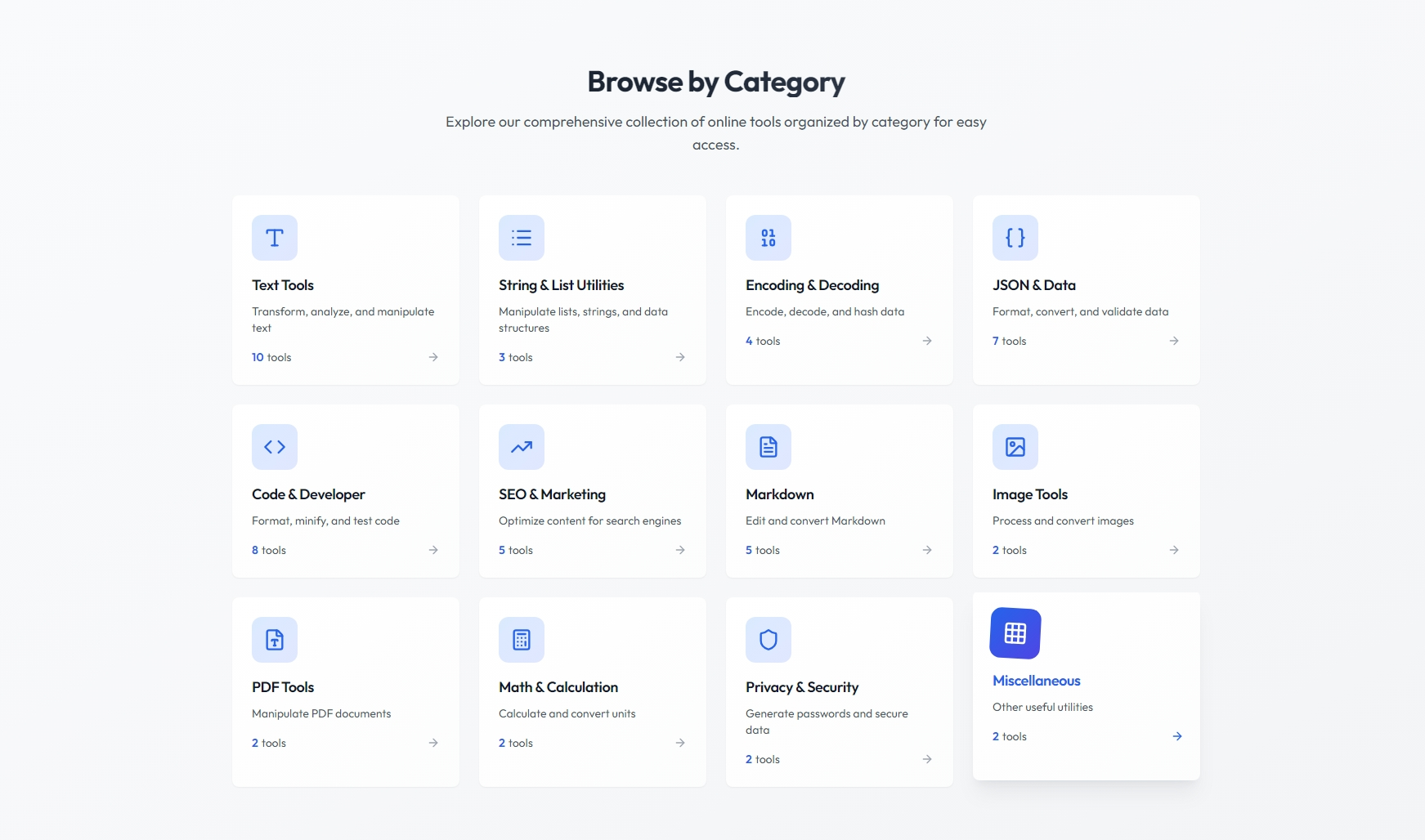Image resolution: width=1425 pixels, height=840 pixels.
Task: Click the Markdown document icon
Action: 768,447
